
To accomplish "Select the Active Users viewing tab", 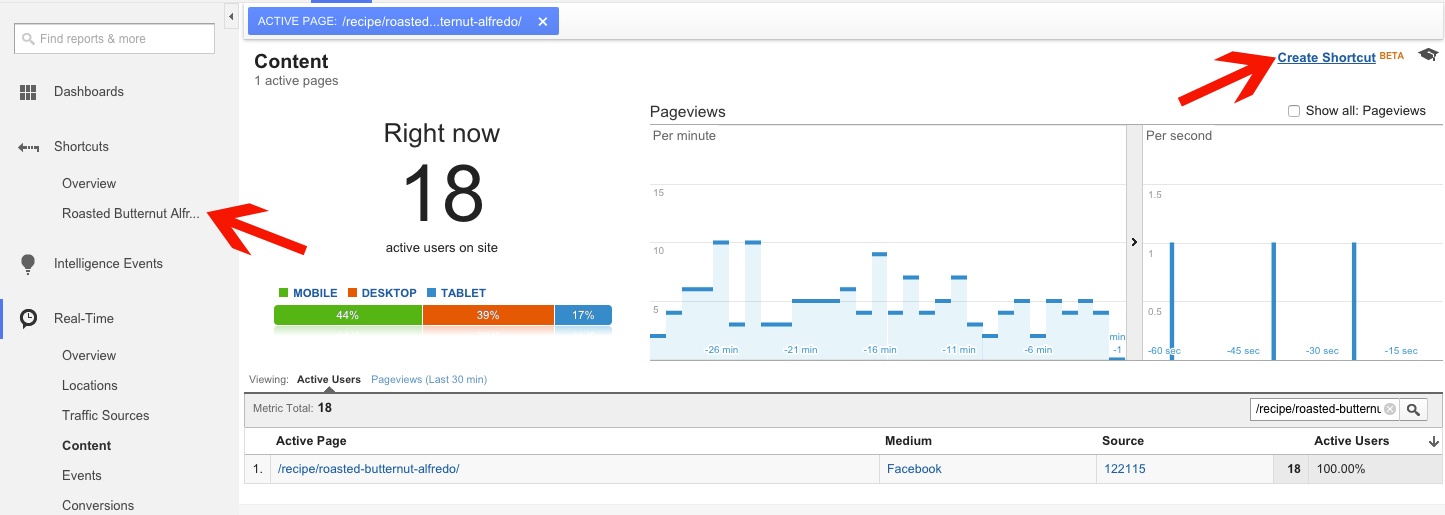I will [328, 380].
